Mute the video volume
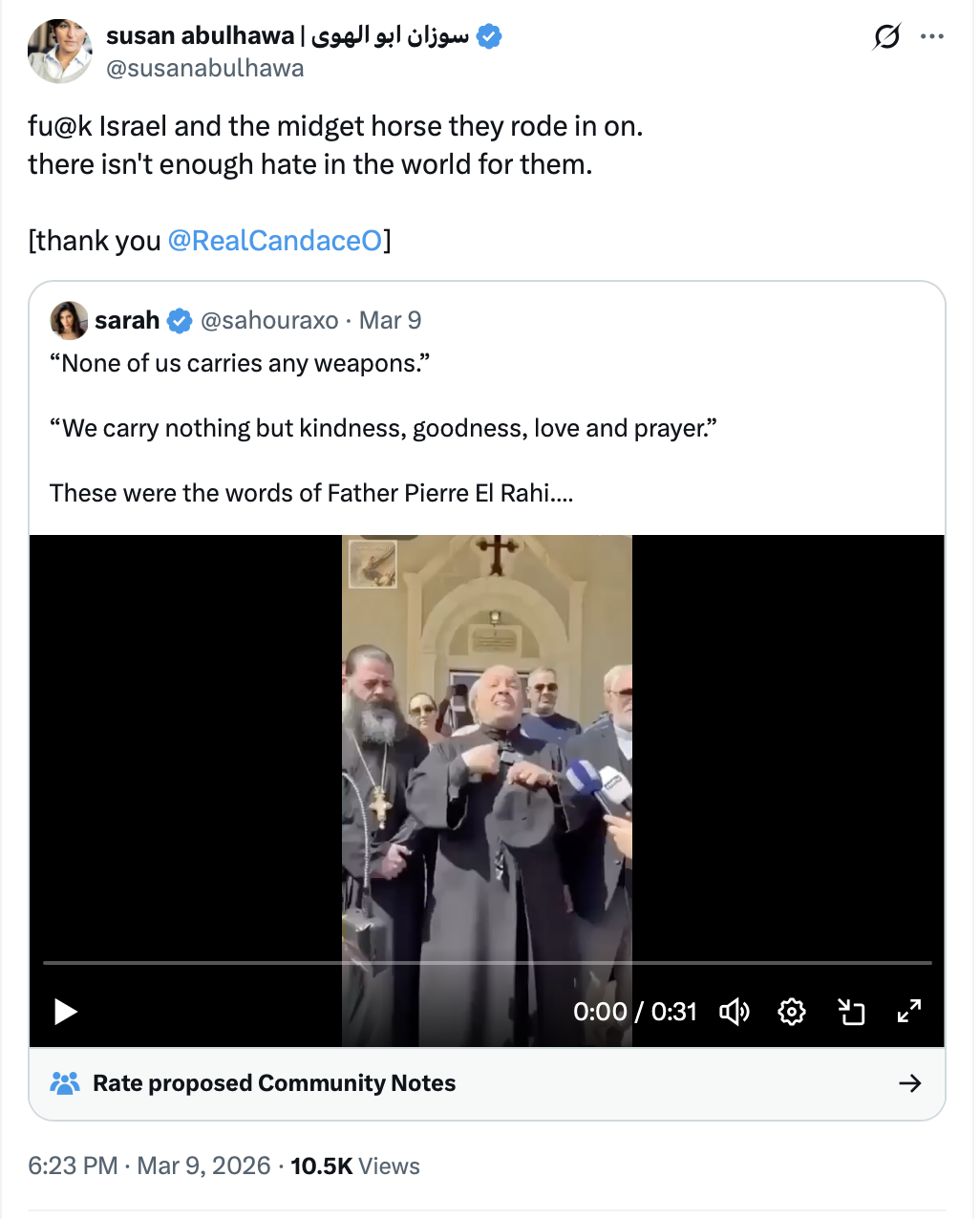Screen dimensions: 980x1219 coord(734,1011)
